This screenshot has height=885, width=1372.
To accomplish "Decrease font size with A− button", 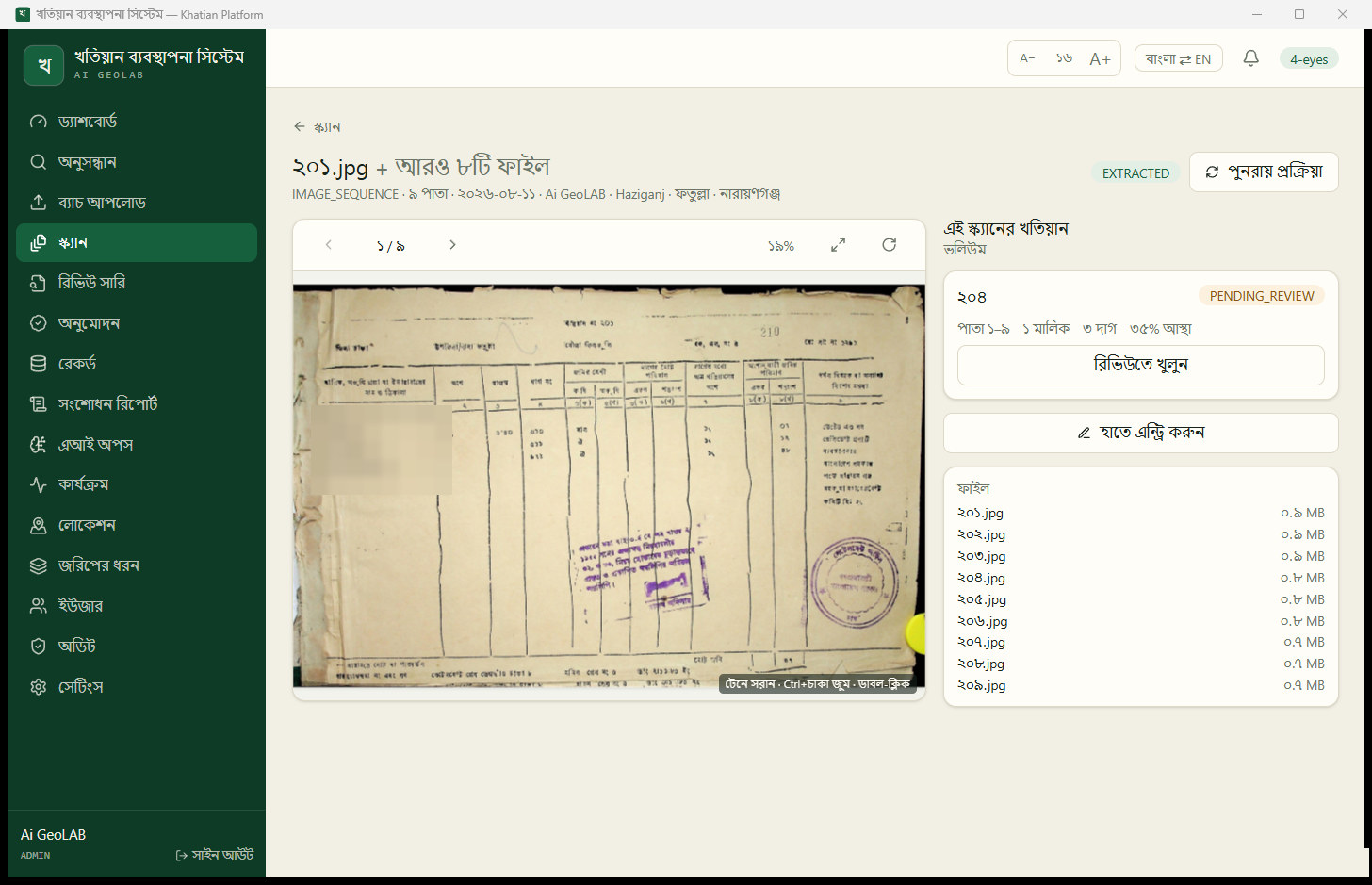I will 1027,58.
